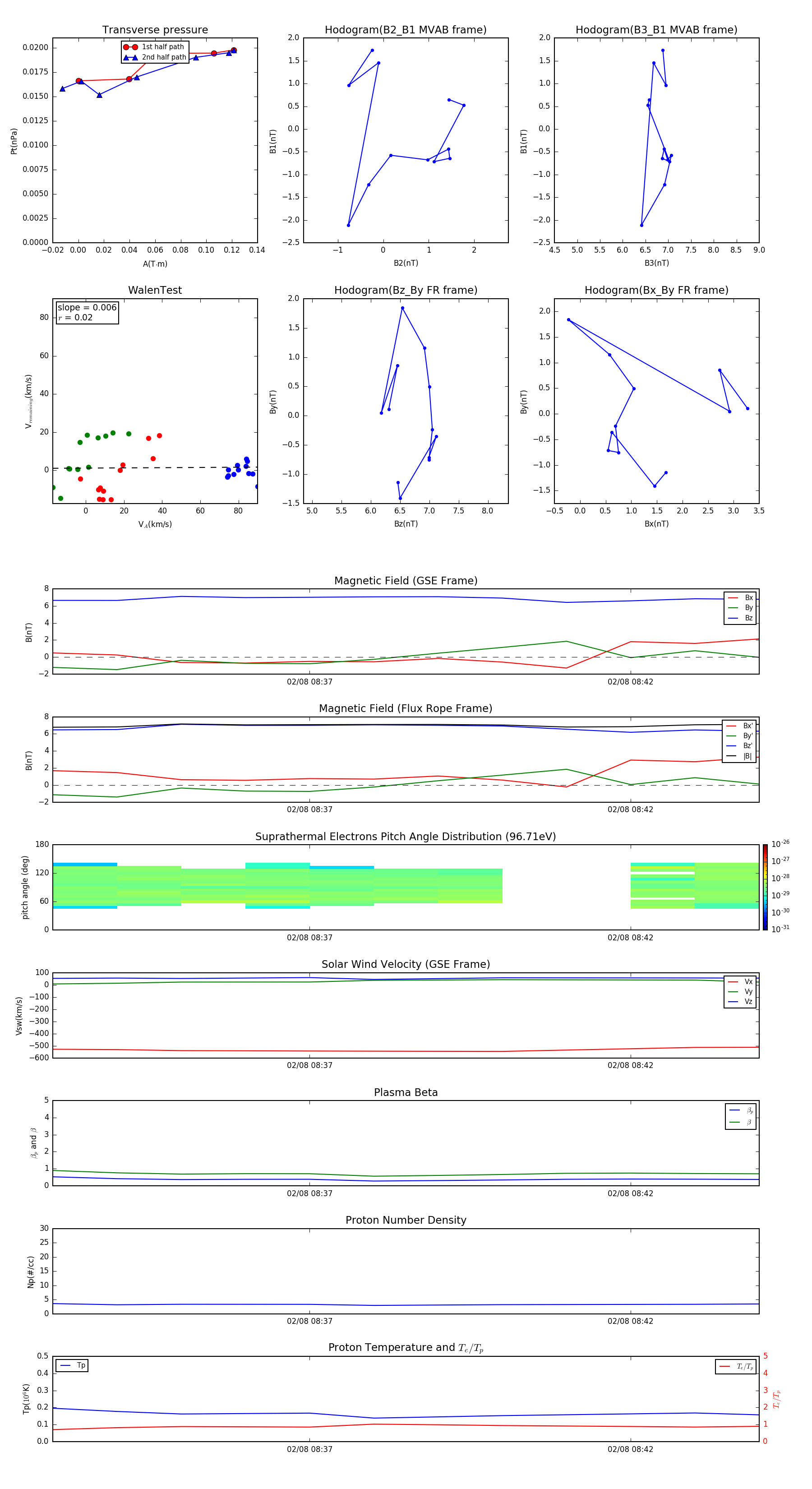Image resolution: width=812 pixels, height=1489 pixels.
Task: Click the Suprathermal Electrons Pitch Angle Distribution title
Action: click(x=406, y=837)
